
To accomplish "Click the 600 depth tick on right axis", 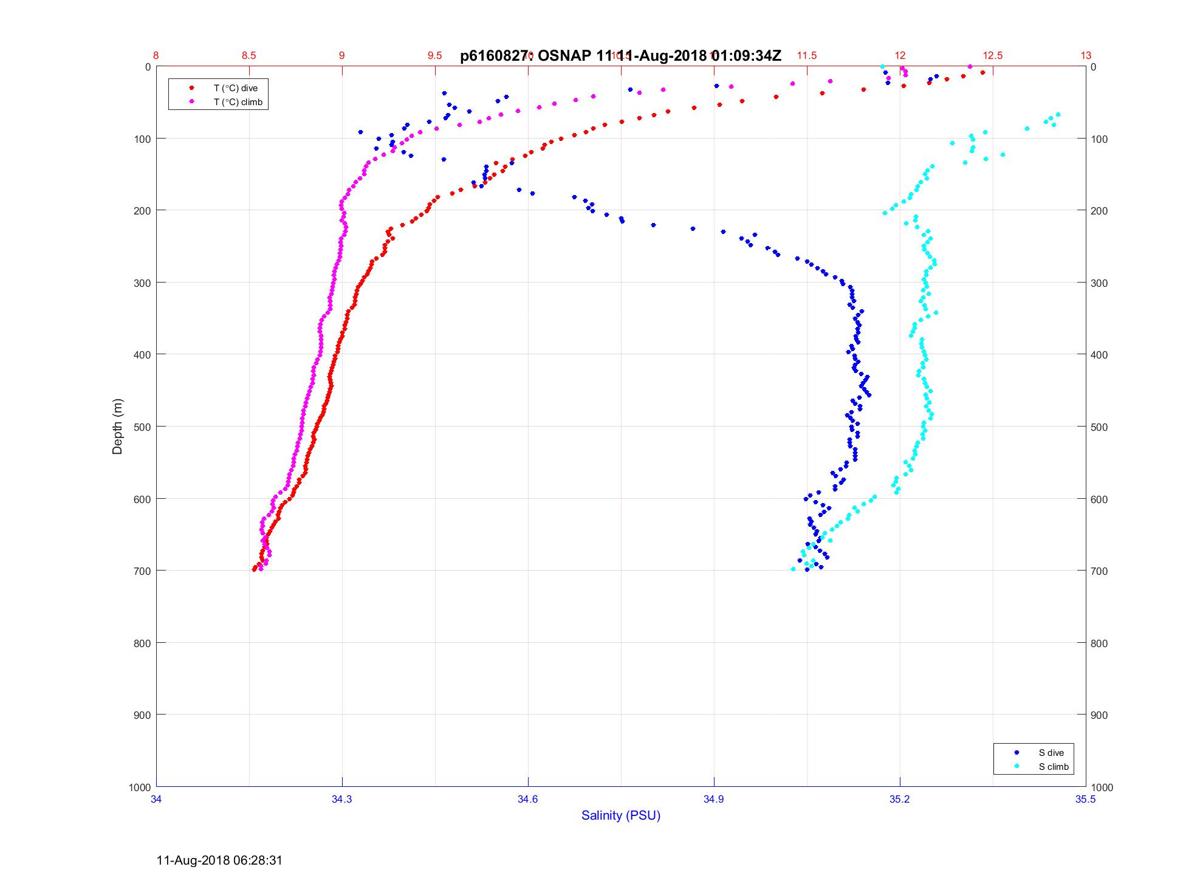I will coord(1100,499).
